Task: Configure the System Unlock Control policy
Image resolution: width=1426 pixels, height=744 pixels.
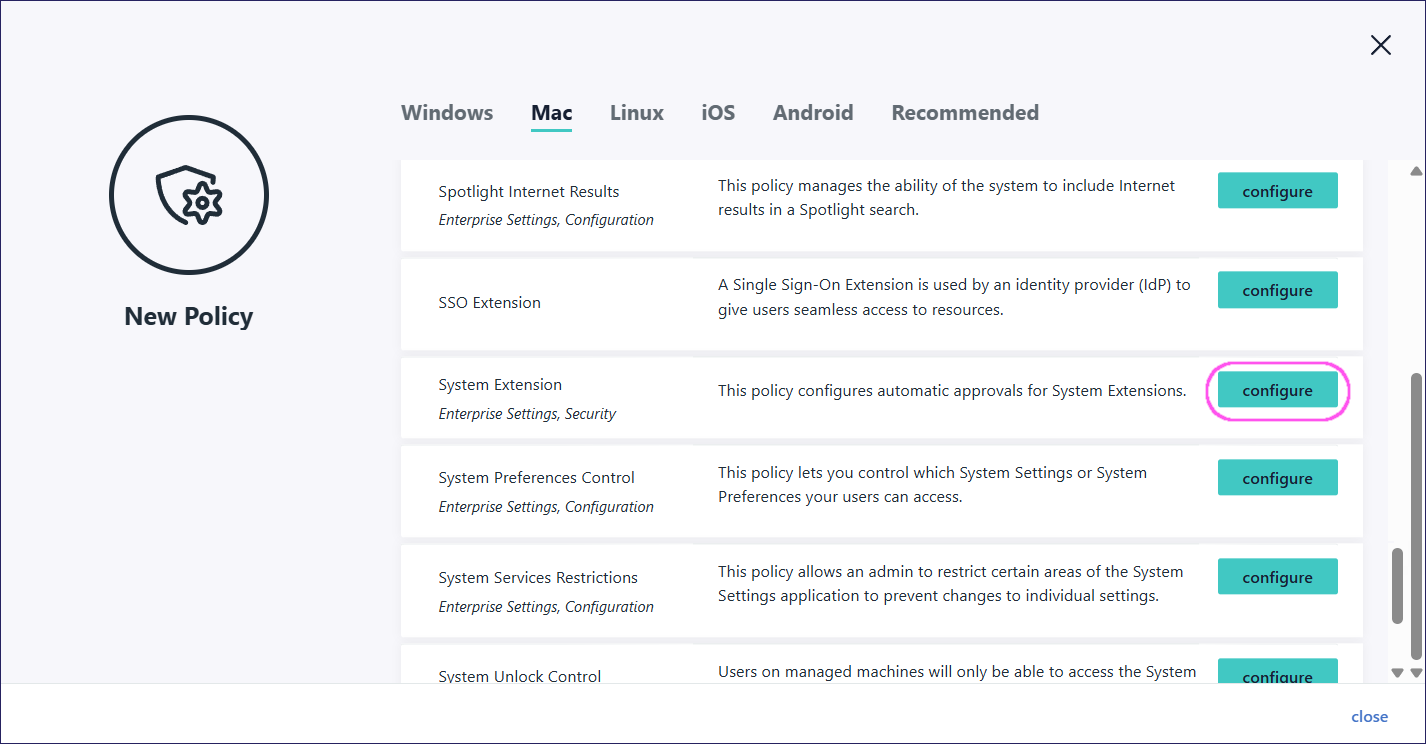Action: pyautogui.click(x=1277, y=673)
